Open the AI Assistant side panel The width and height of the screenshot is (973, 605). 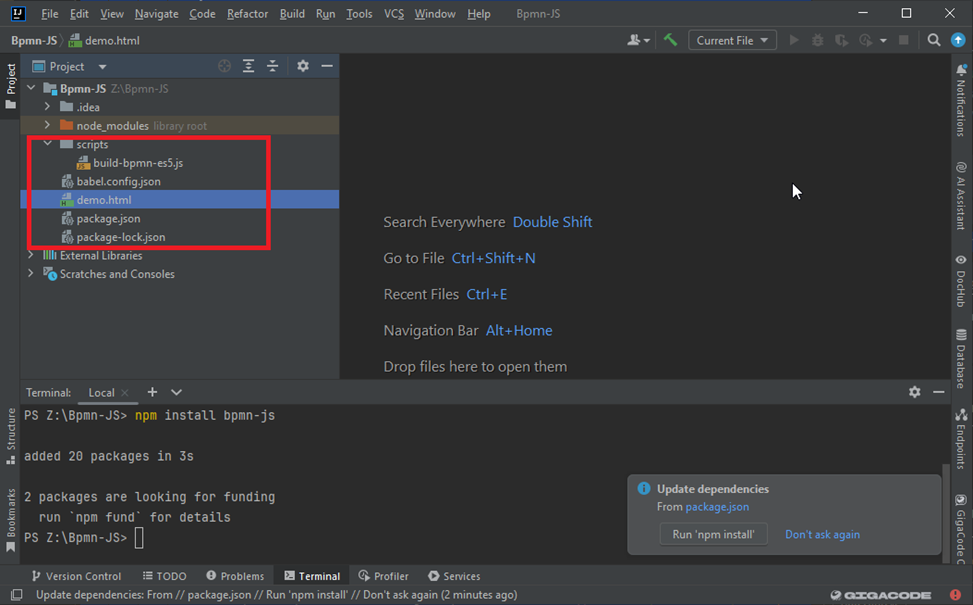[961, 195]
